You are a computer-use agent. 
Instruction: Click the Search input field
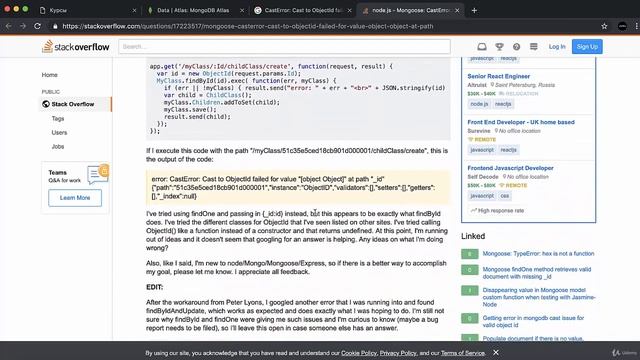[284, 47]
